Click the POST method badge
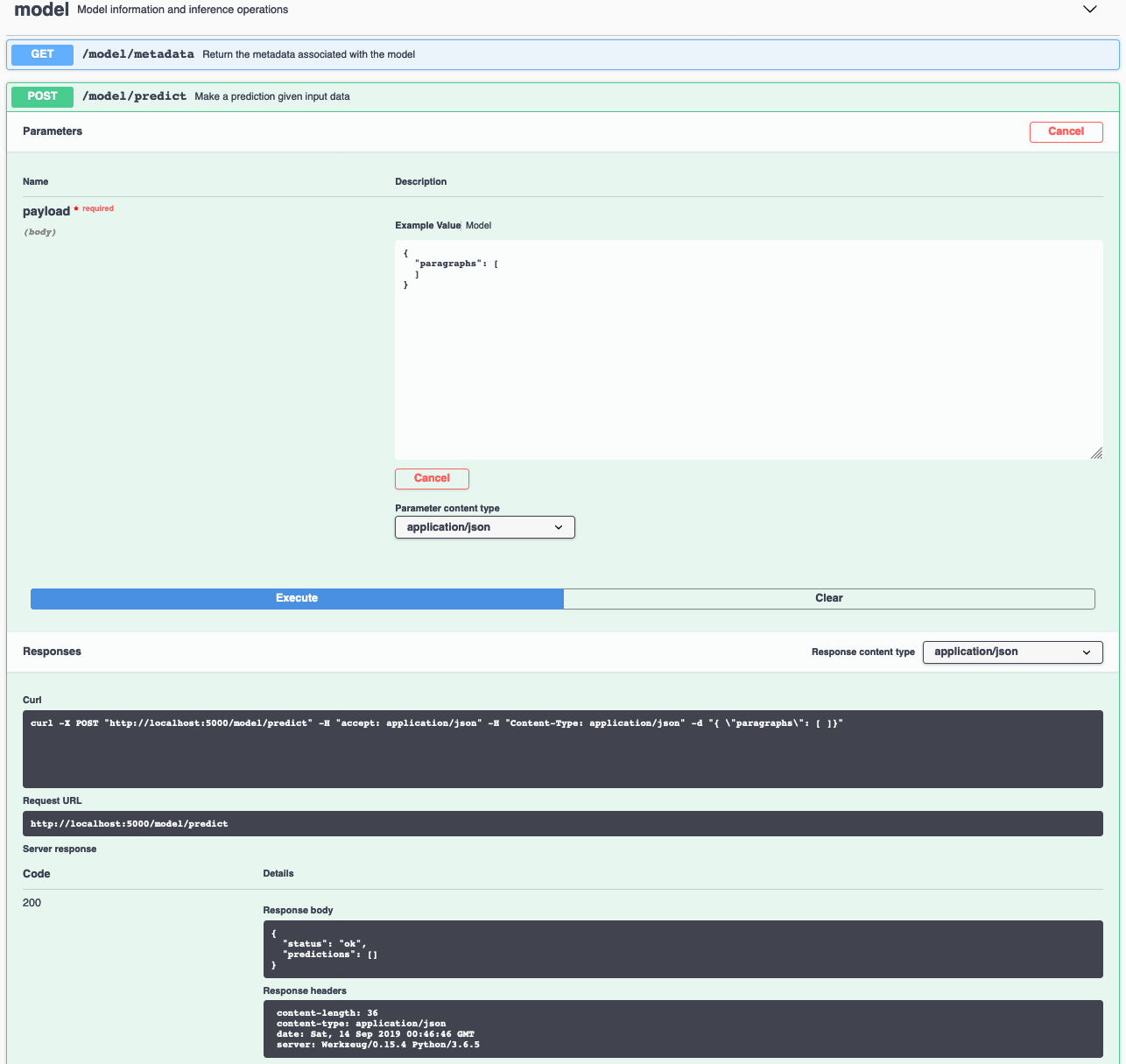 point(41,96)
